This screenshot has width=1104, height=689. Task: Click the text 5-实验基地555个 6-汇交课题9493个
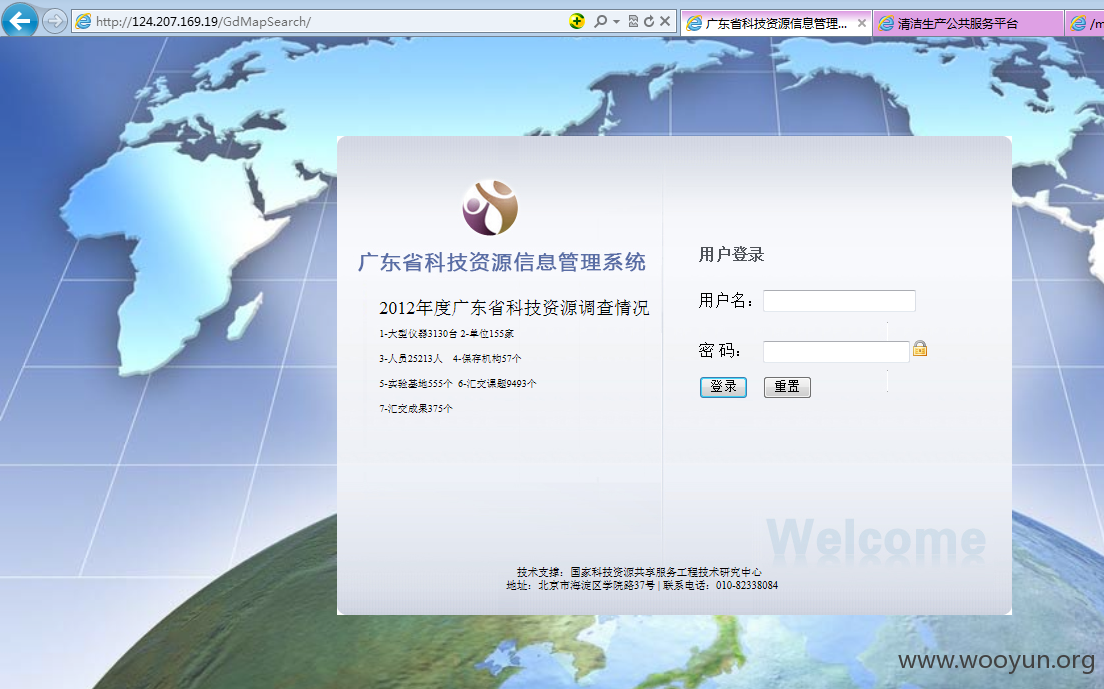click(x=458, y=384)
